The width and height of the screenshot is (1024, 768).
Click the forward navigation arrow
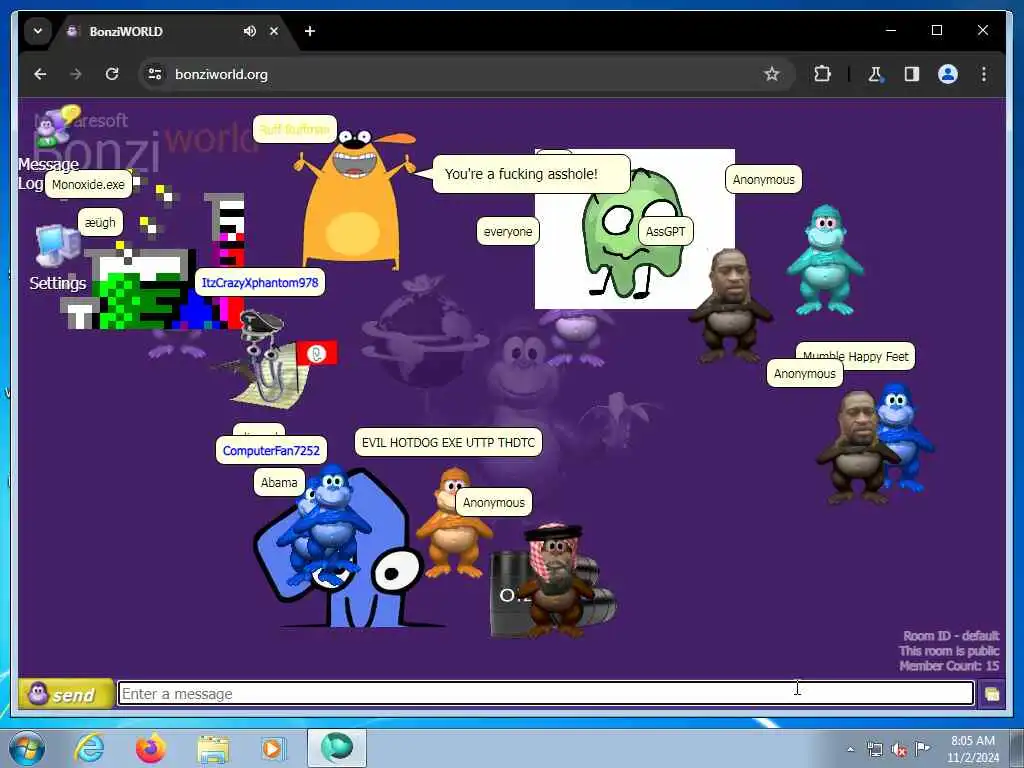tap(76, 74)
